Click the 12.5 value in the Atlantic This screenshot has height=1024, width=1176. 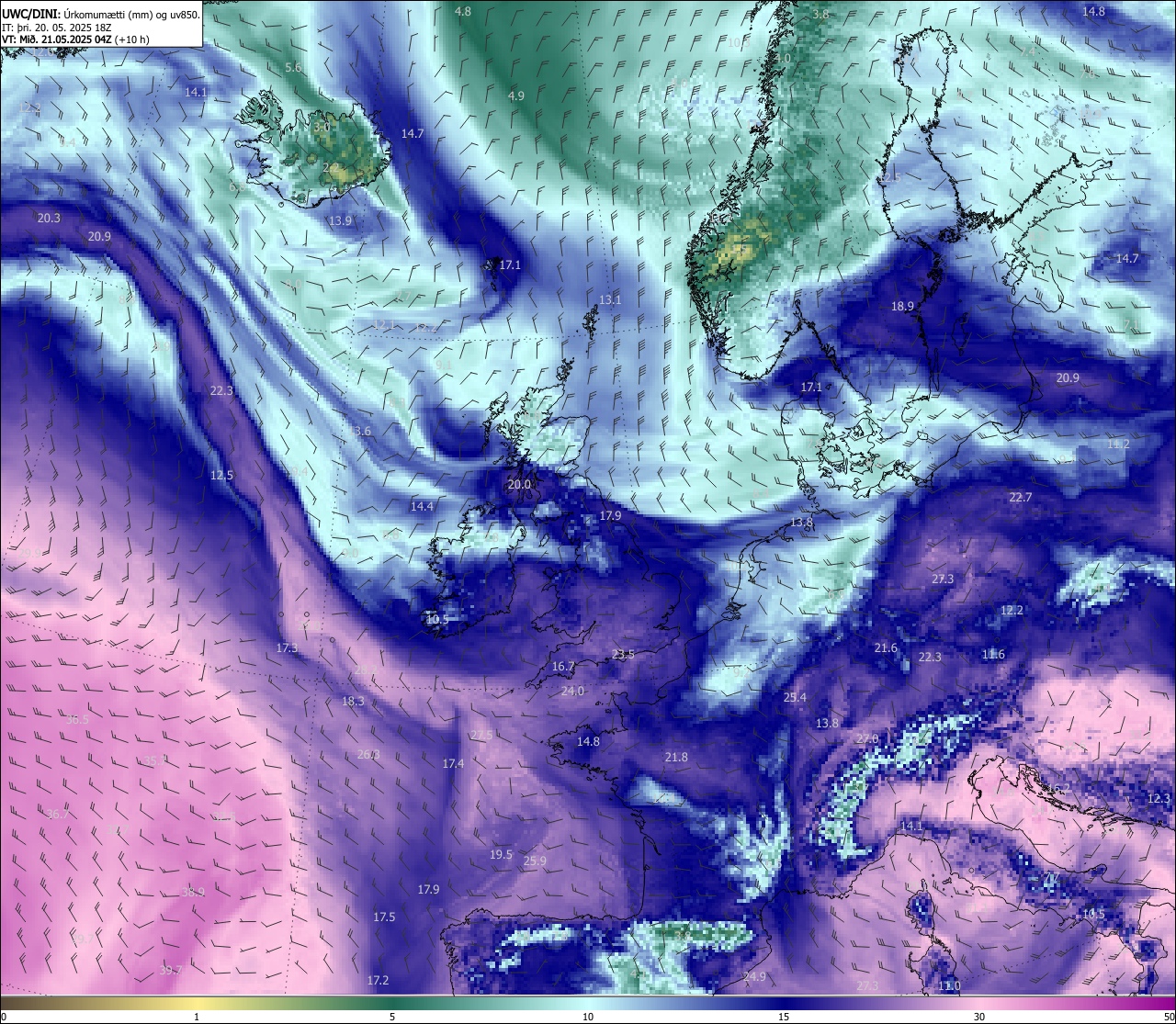coord(221,475)
